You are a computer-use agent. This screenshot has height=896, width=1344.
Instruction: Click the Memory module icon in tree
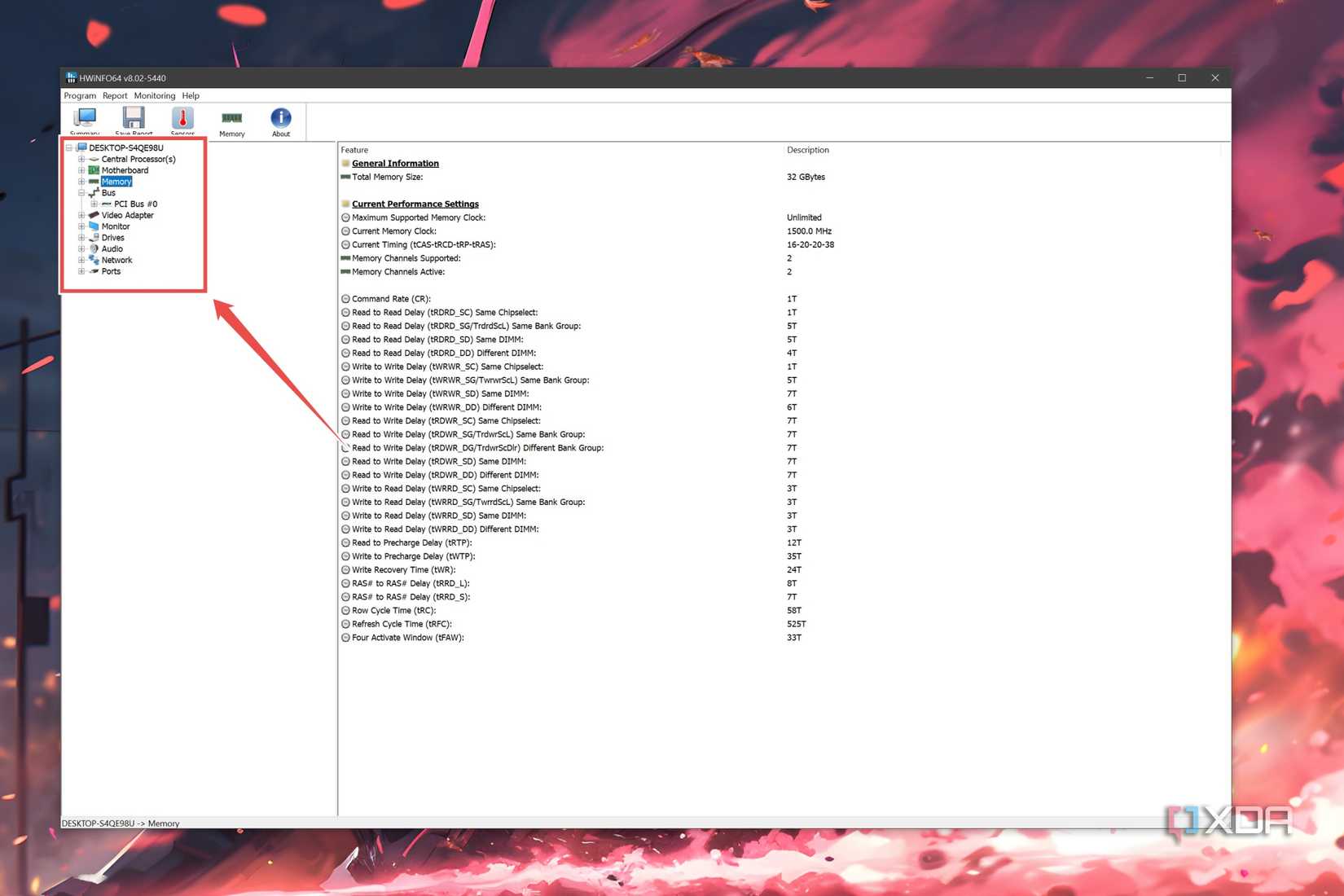[94, 182]
